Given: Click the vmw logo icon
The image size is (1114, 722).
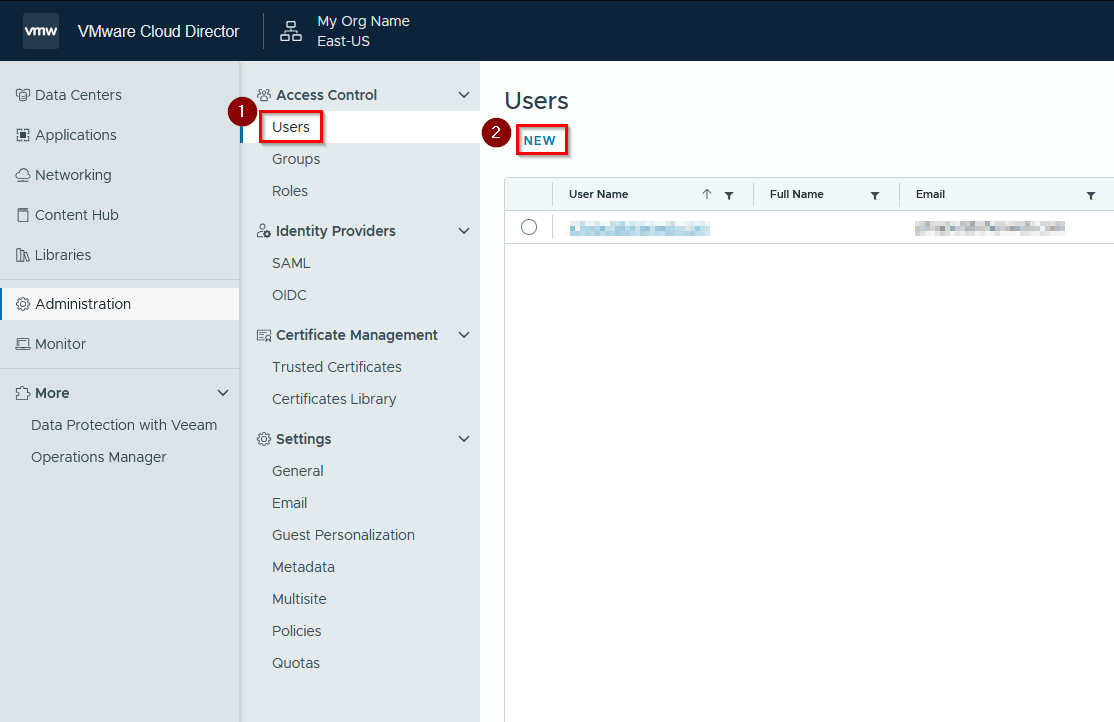Looking at the screenshot, I should coord(40,31).
